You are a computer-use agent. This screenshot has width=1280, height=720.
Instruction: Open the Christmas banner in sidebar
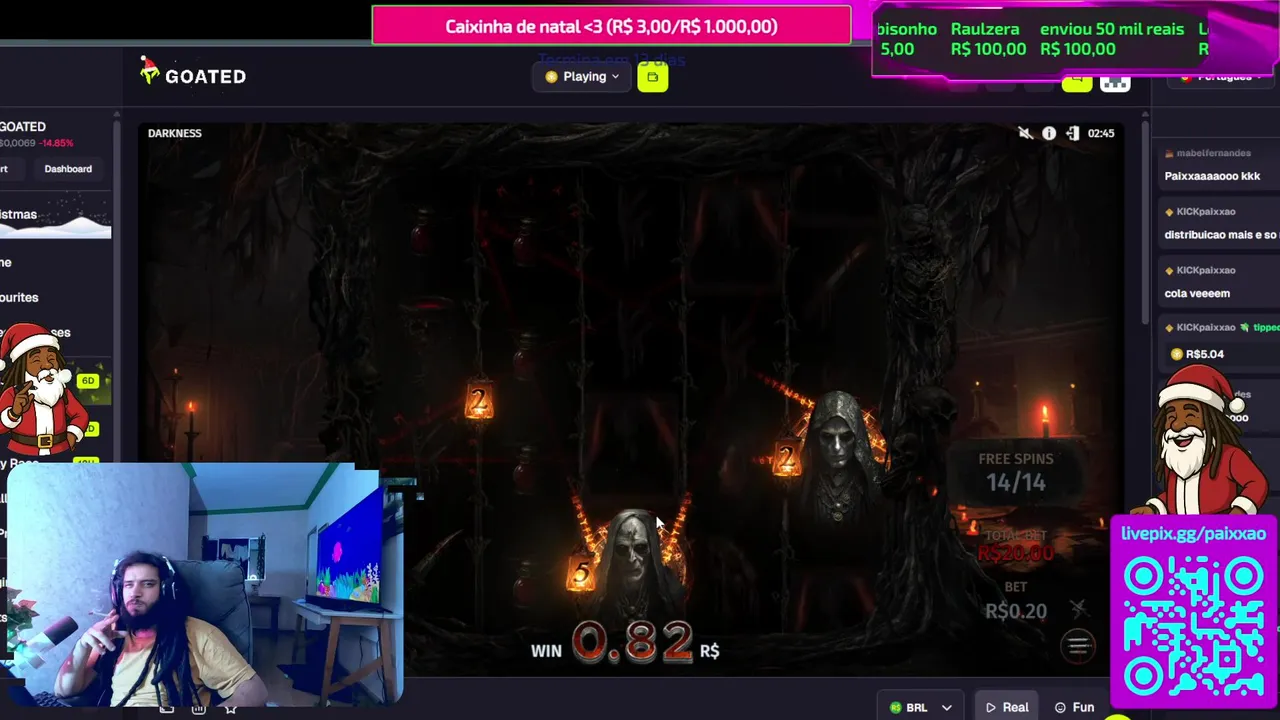coord(55,216)
